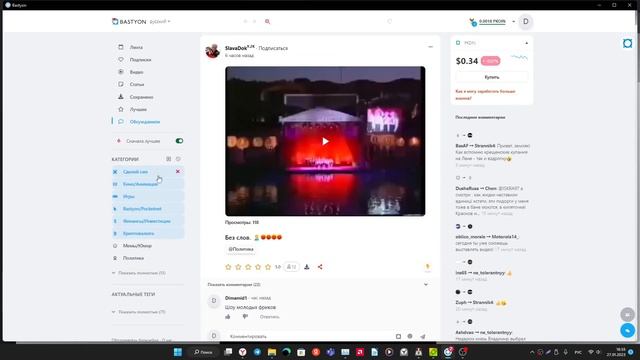Click the red share icon under post

(320, 267)
